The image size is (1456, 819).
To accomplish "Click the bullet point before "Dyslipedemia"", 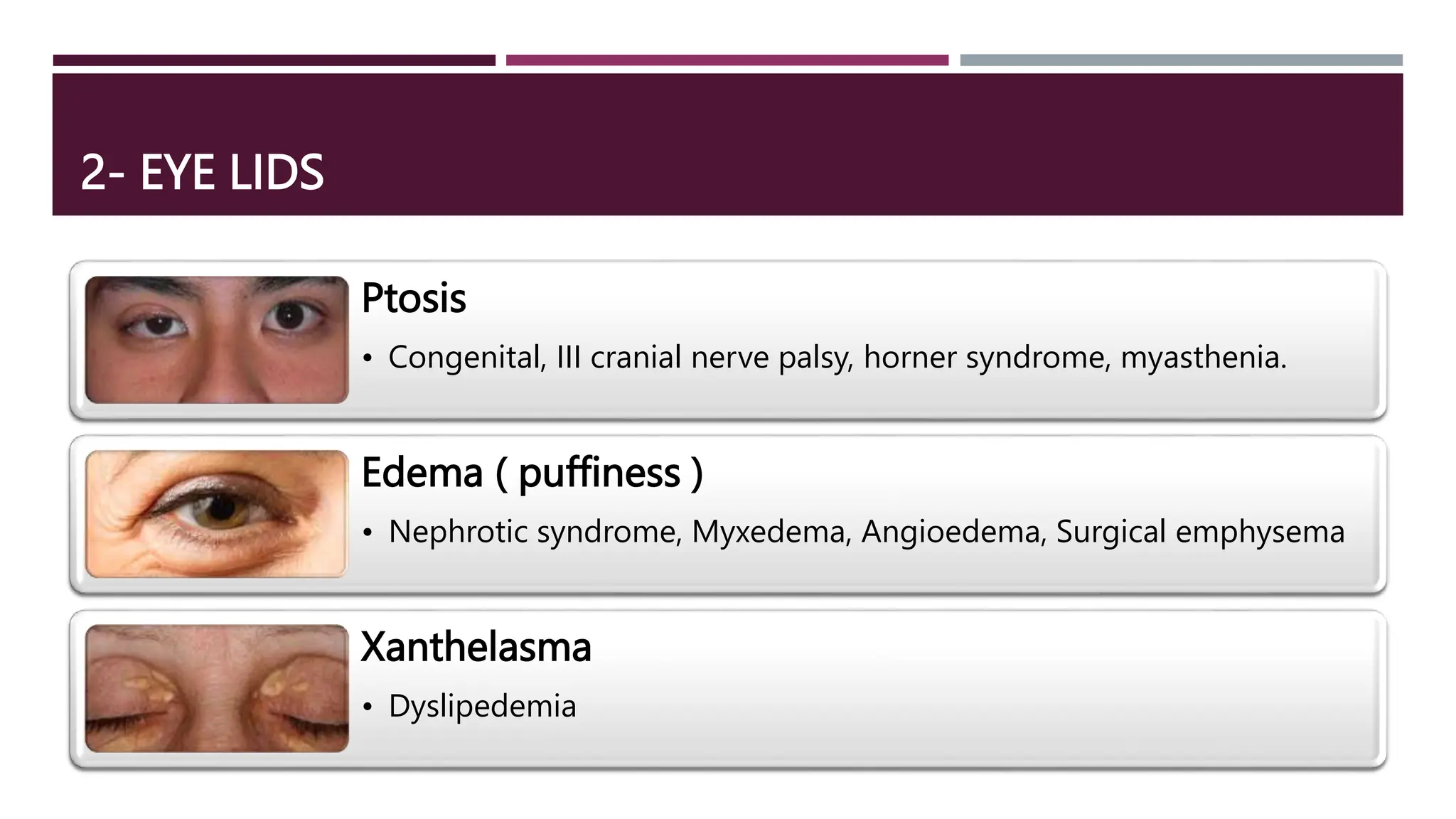I will (368, 707).
